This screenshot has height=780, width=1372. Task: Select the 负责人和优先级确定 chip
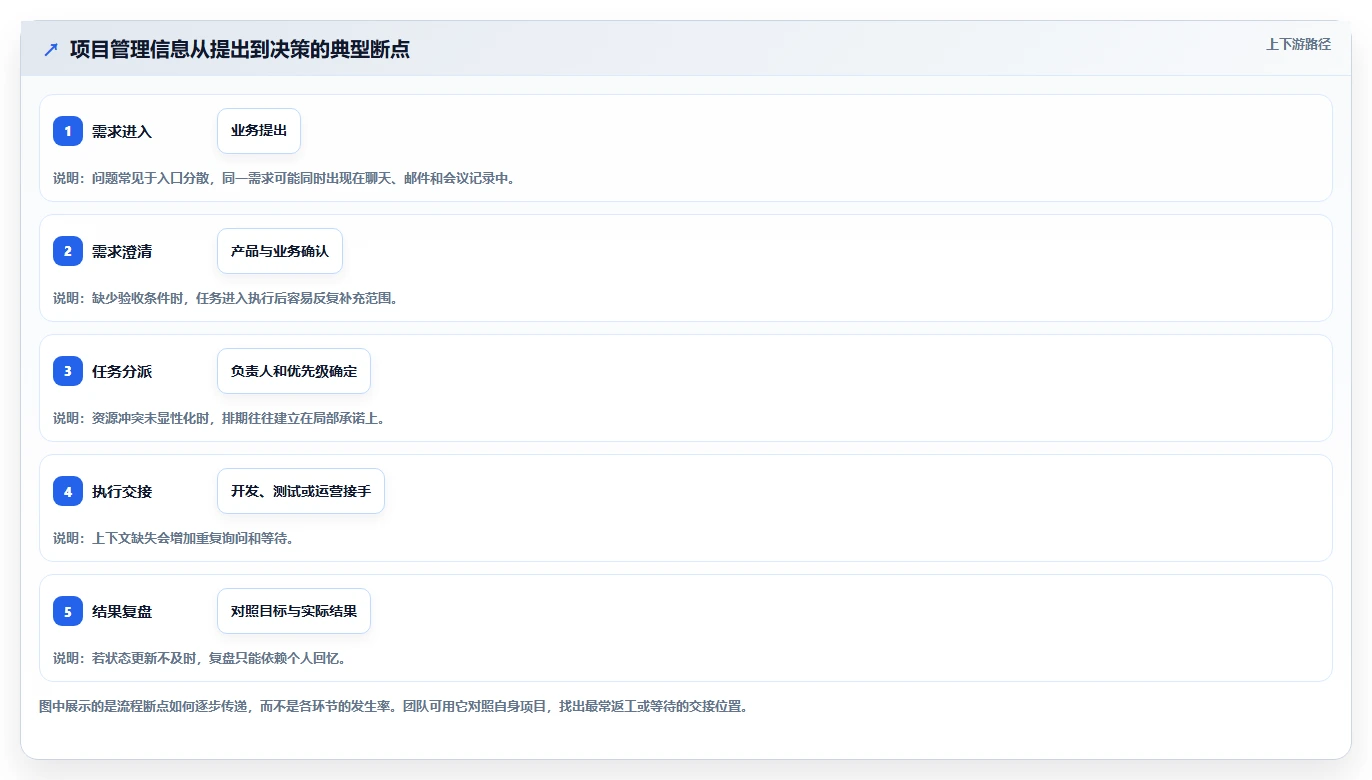click(x=294, y=371)
